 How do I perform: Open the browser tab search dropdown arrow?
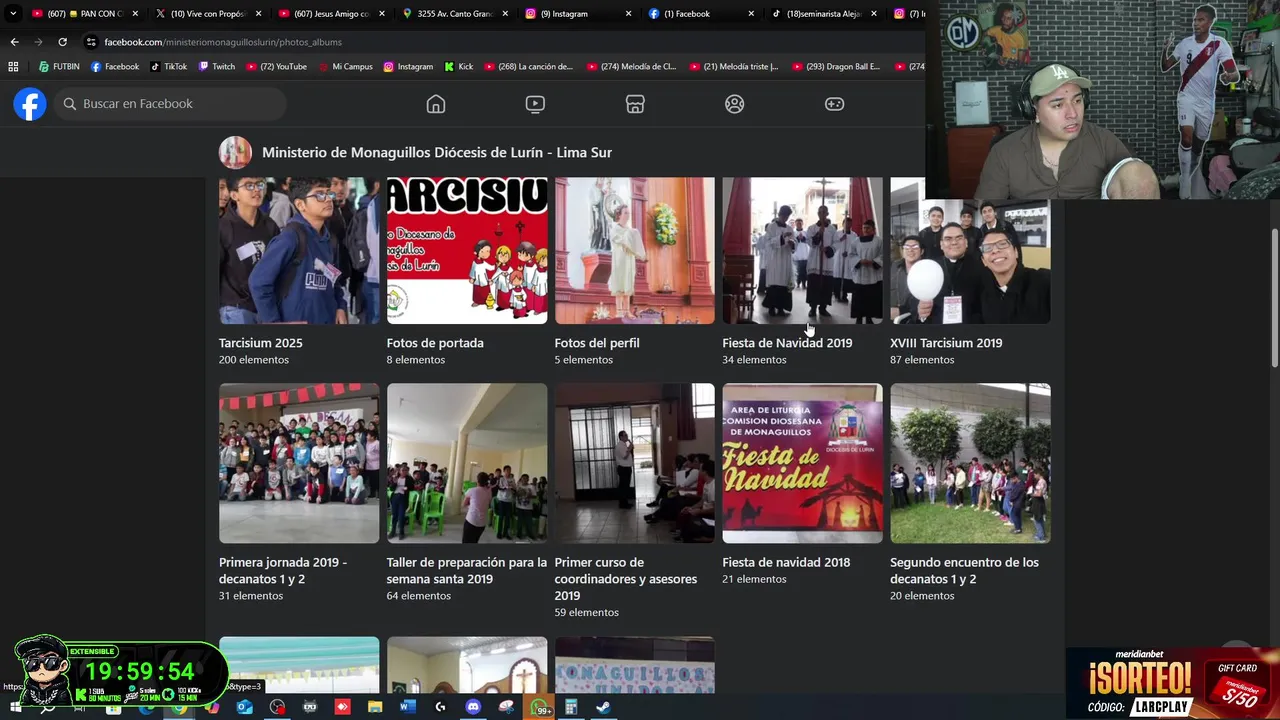pyautogui.click(x=12, y=14)
